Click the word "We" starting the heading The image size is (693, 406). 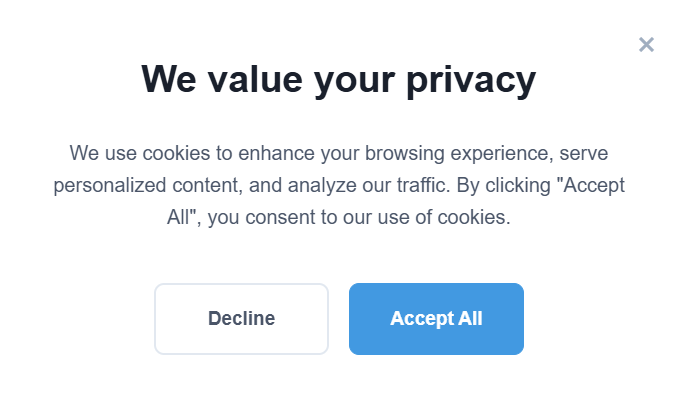coord(169,80)
